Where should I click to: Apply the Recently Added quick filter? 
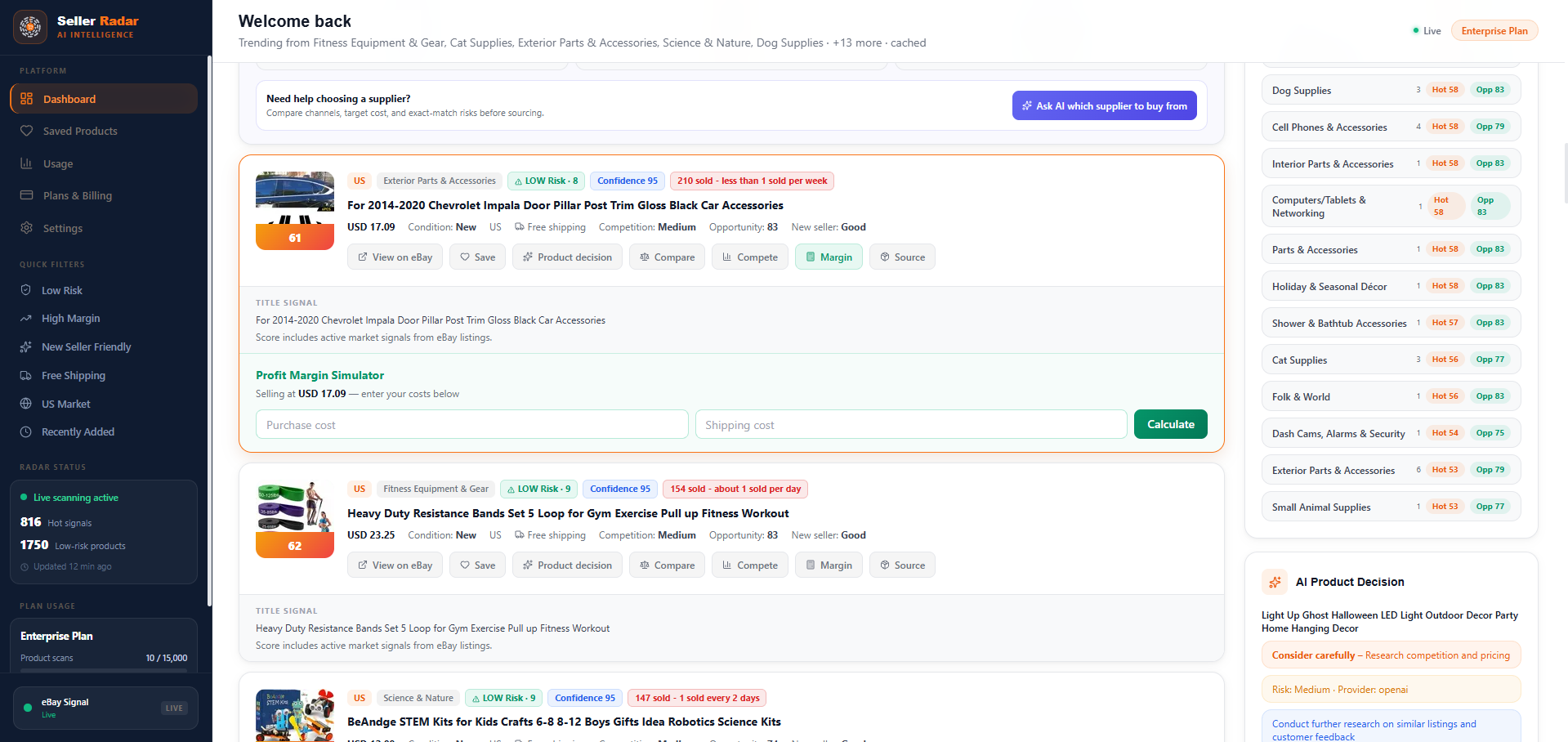point(104,431)
